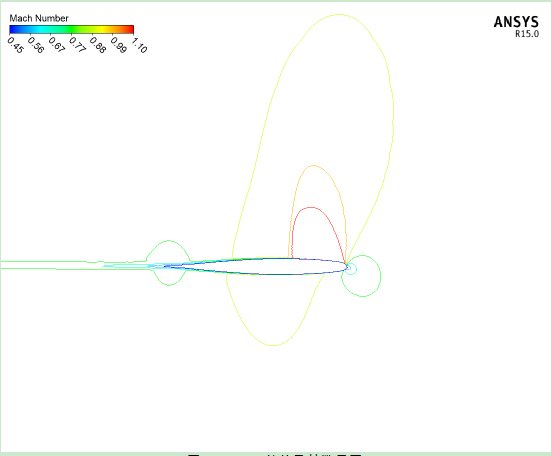Click the R15.0 version label
The width and height of the screenshot is (551, 456).
pos(527,34)
